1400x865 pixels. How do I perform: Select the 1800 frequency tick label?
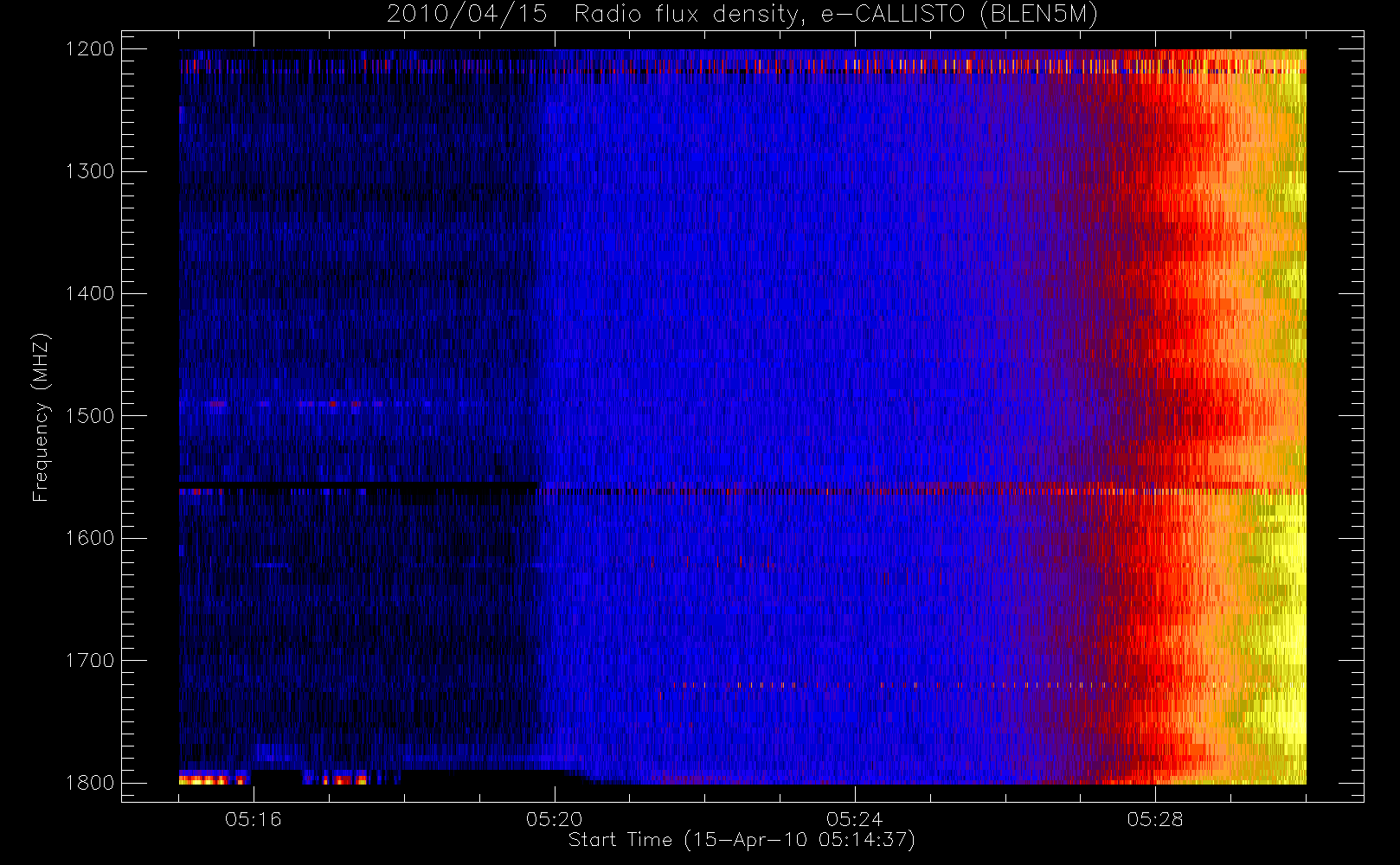[90, 783]
